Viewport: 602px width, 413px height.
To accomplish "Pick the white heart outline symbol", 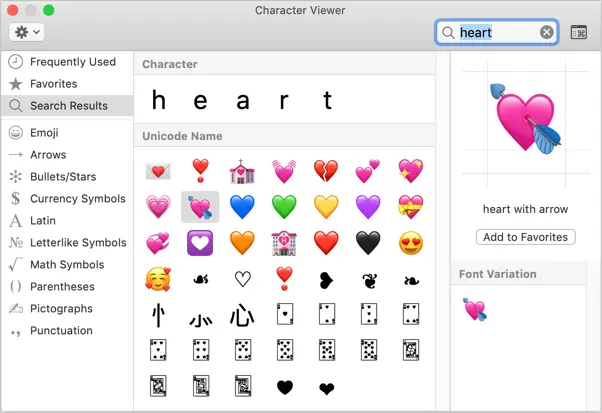I will pyautogui.click(x=243, y=279).
